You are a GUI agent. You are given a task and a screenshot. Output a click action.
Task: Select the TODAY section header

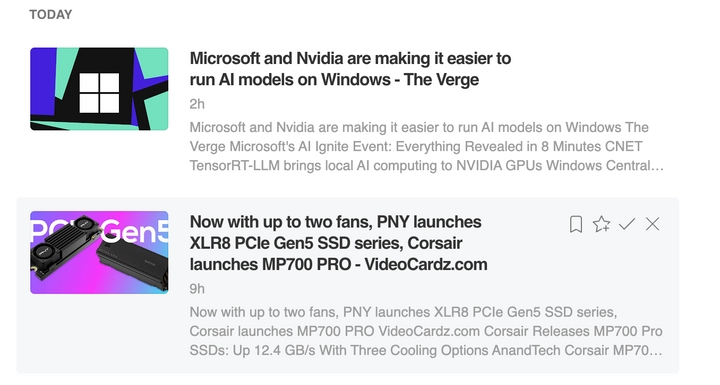point(51,15)
